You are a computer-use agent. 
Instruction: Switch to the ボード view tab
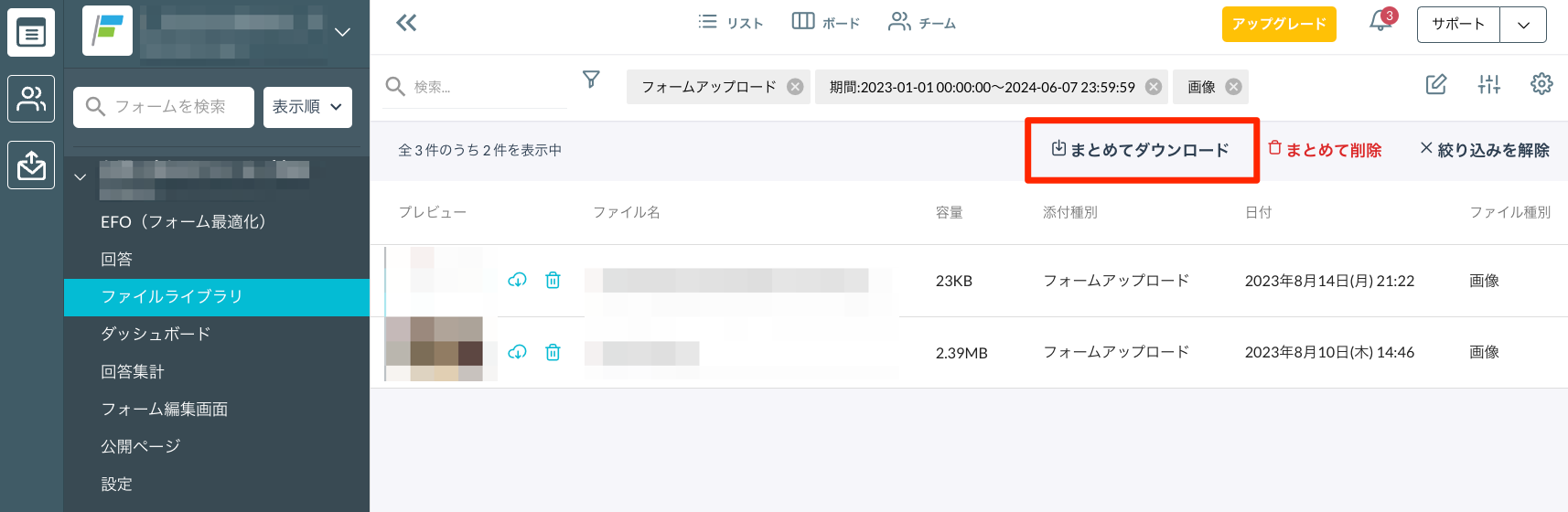point(825,23)
